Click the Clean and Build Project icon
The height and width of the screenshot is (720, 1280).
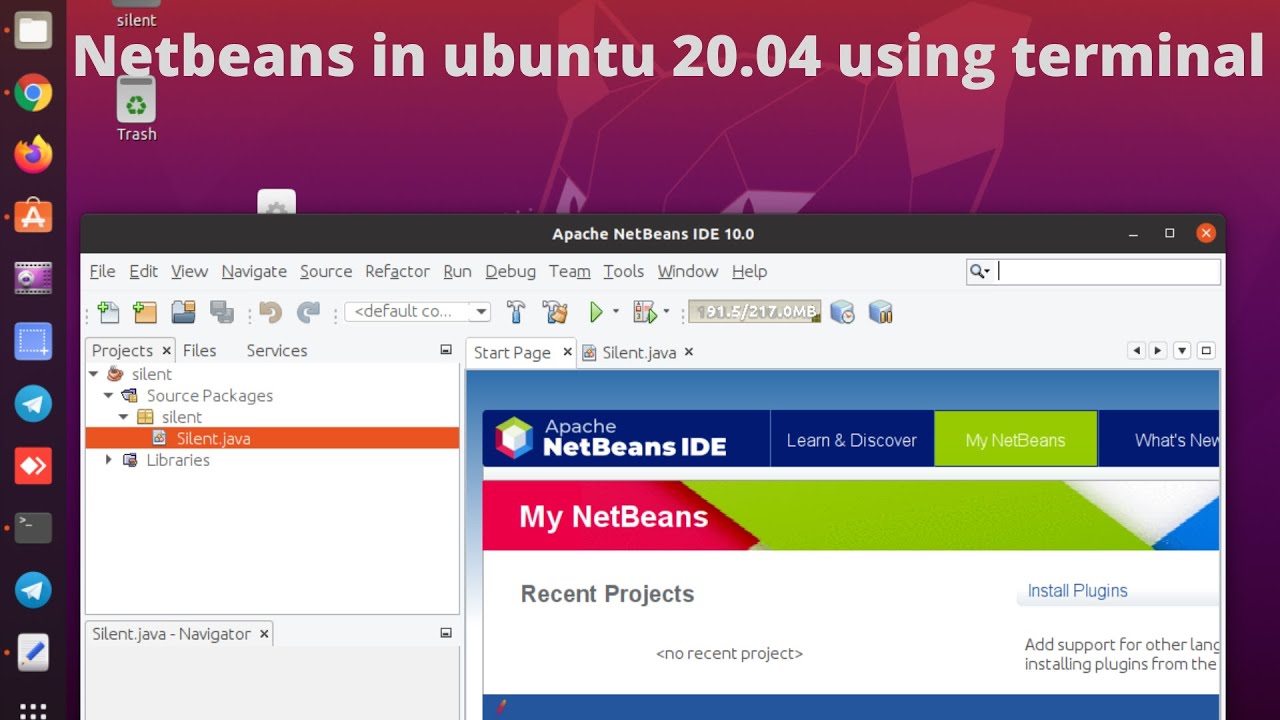(555, 312)
